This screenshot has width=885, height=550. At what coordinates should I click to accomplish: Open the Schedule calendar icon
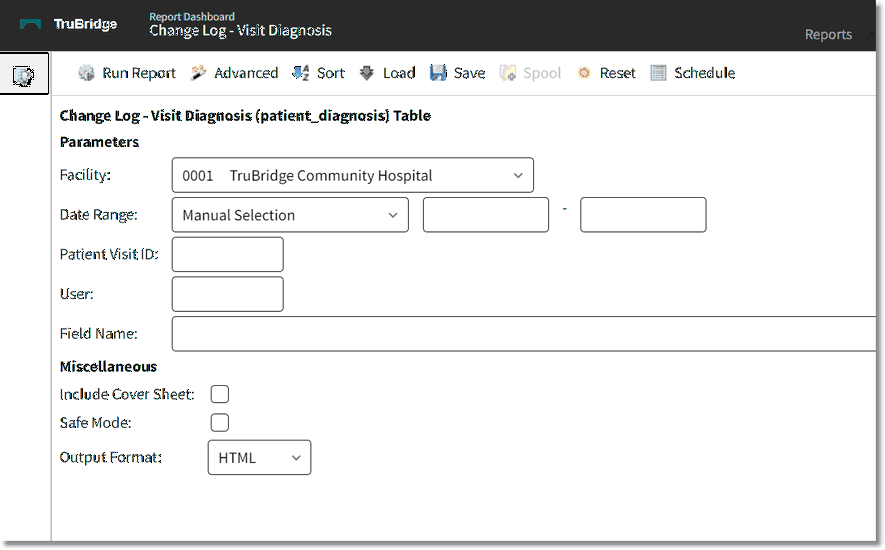pyautogui.click(x=658, y=73)
